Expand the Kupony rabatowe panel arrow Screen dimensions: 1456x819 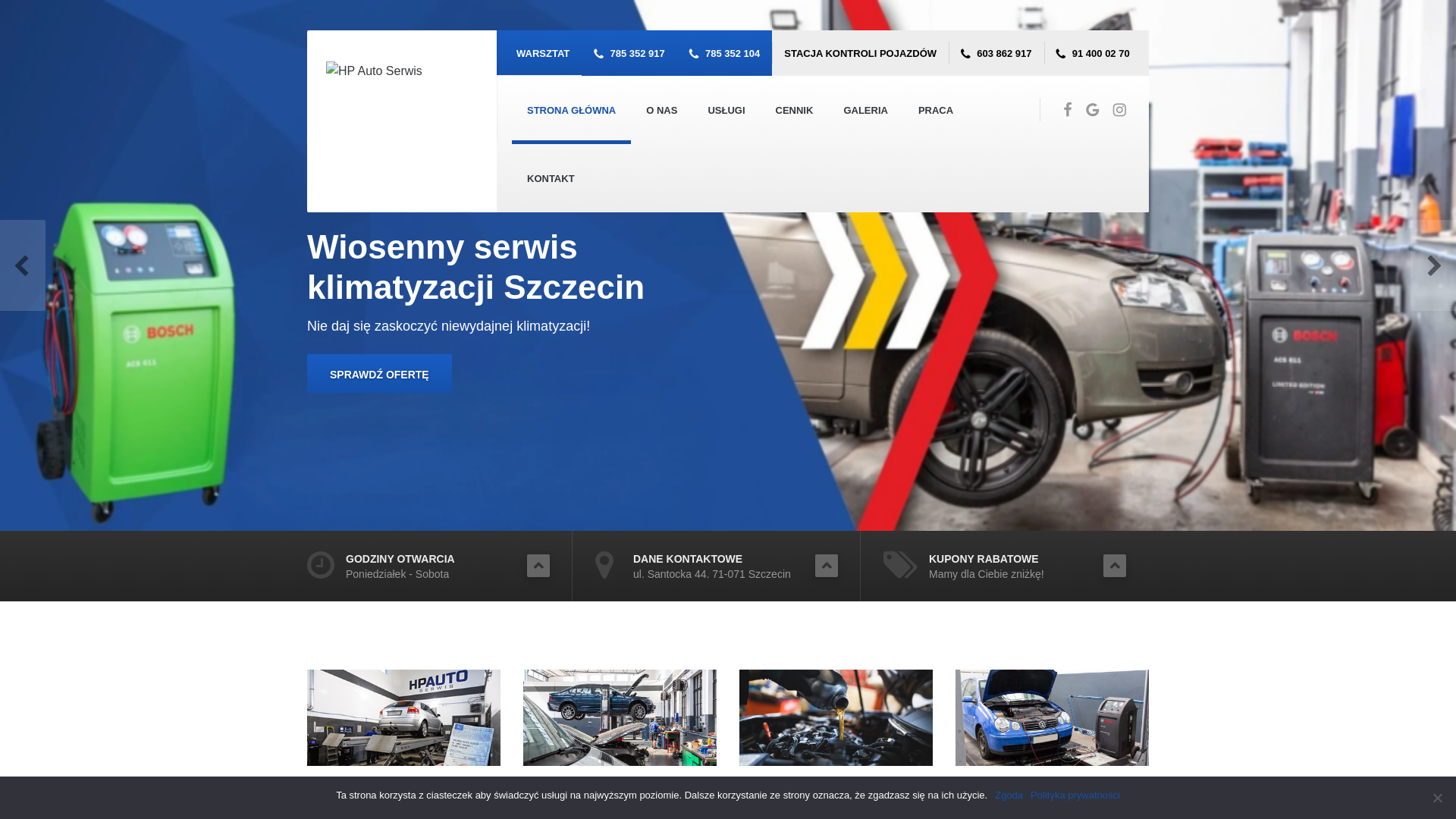click(1115, 566)
